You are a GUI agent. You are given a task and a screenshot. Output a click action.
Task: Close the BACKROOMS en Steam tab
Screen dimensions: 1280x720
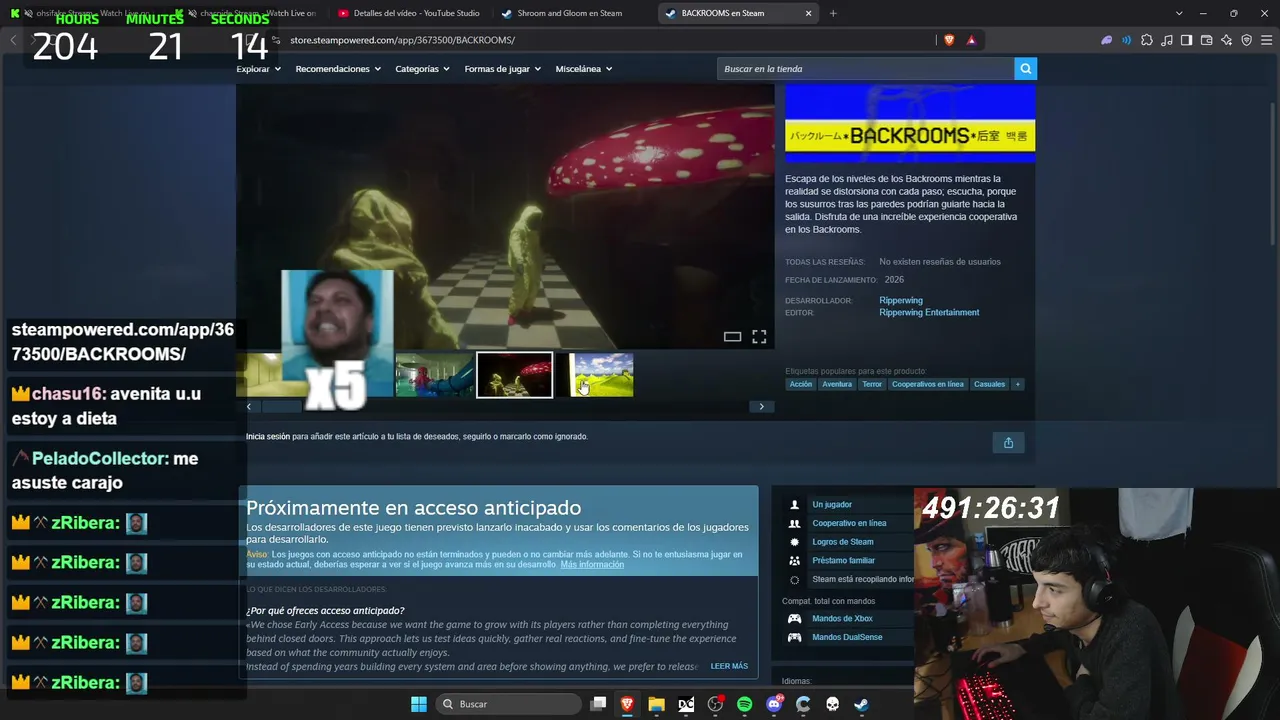coord(808,13)
